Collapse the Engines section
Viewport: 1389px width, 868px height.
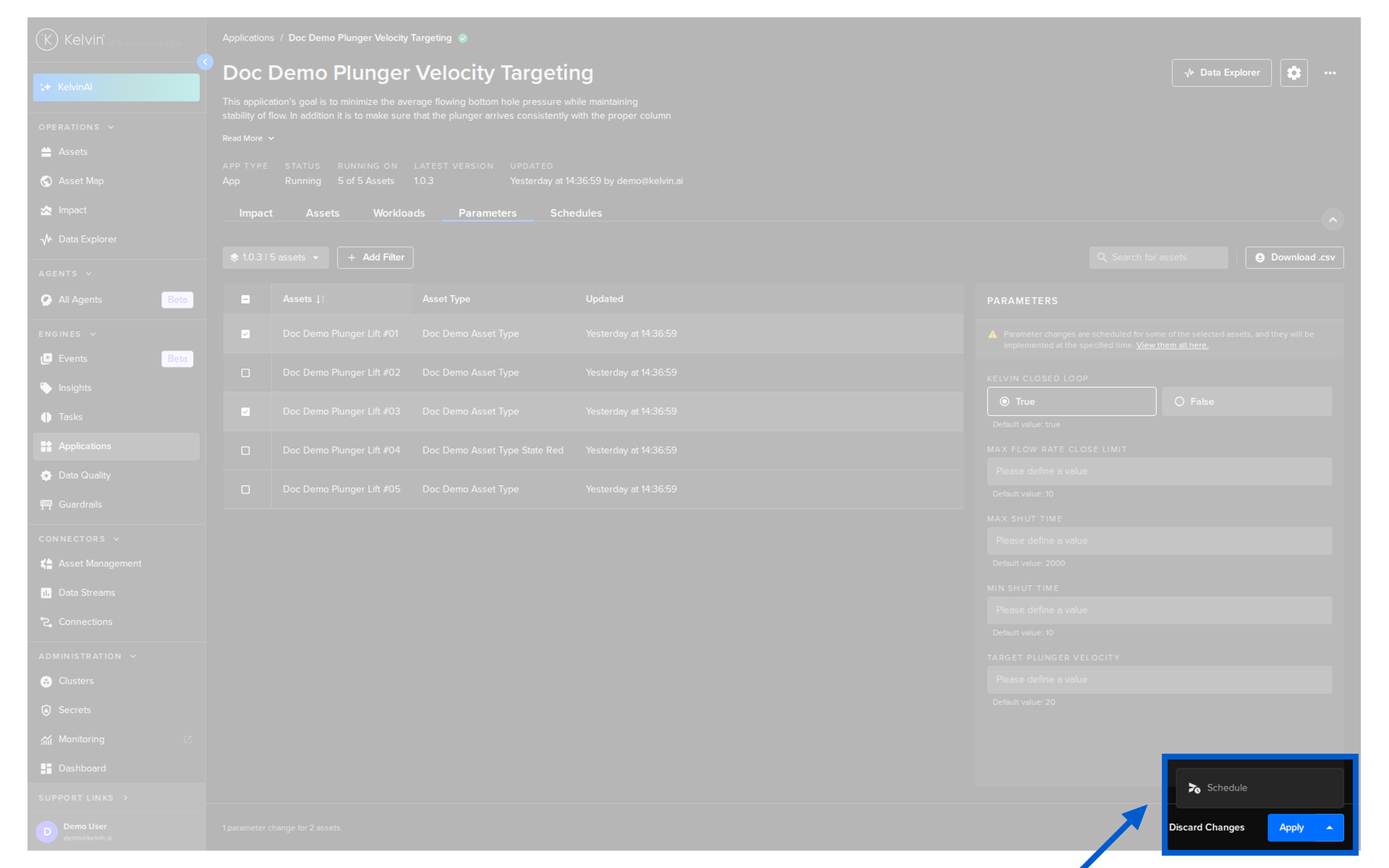(x=93, y=334)
